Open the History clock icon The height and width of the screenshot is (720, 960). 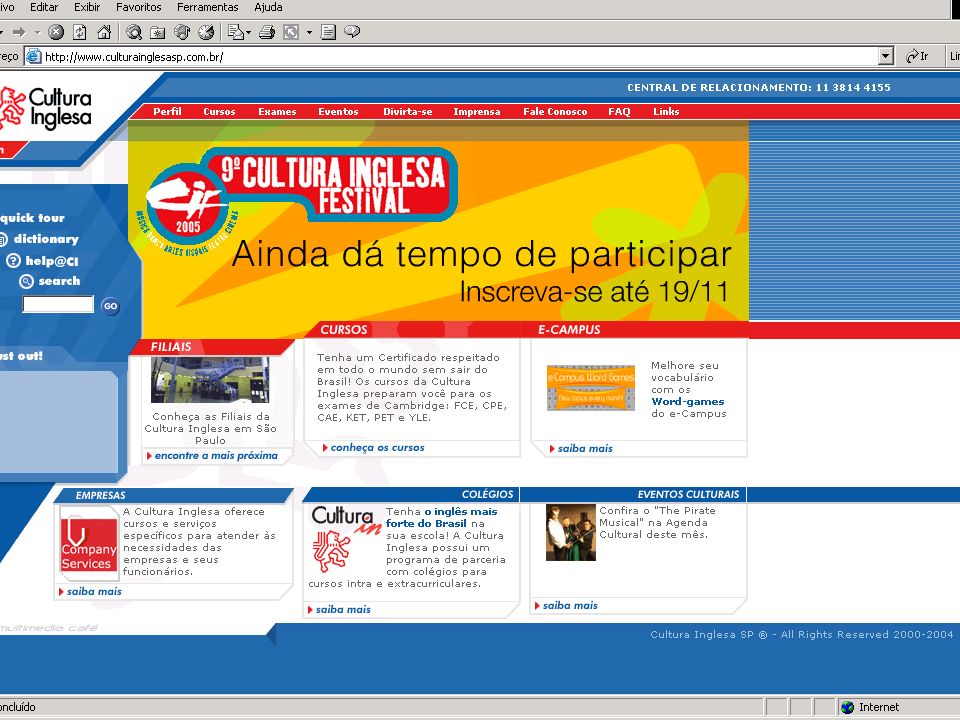tap(206, 32)
